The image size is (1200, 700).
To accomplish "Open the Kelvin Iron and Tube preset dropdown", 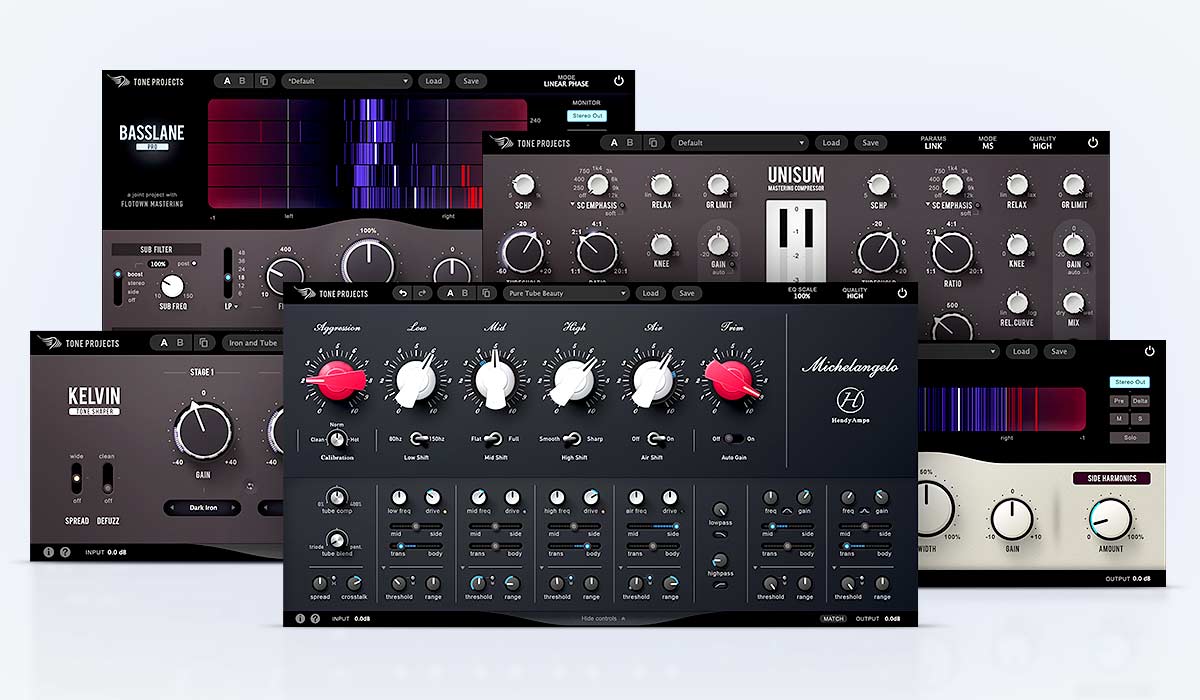I will 251,343.
